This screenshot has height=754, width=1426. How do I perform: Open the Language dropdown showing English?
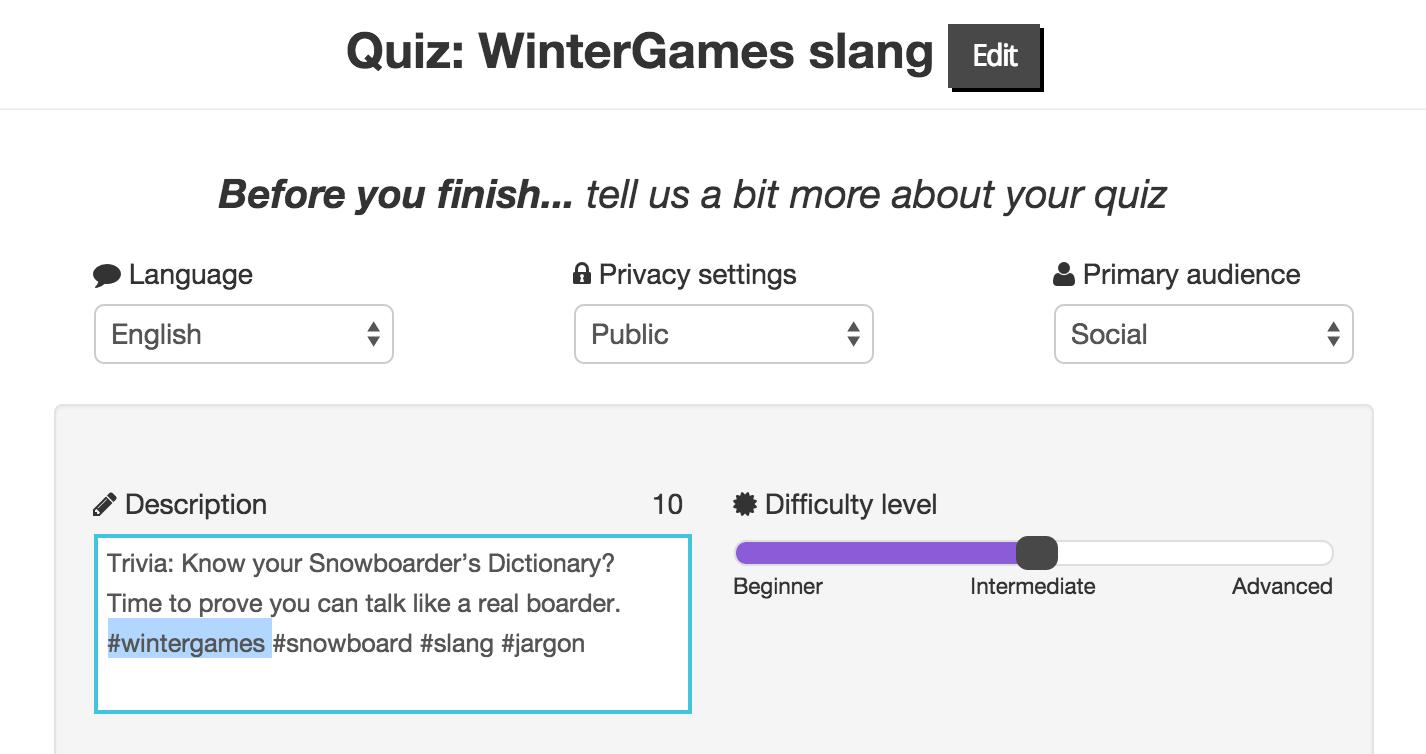pos(244,334)
